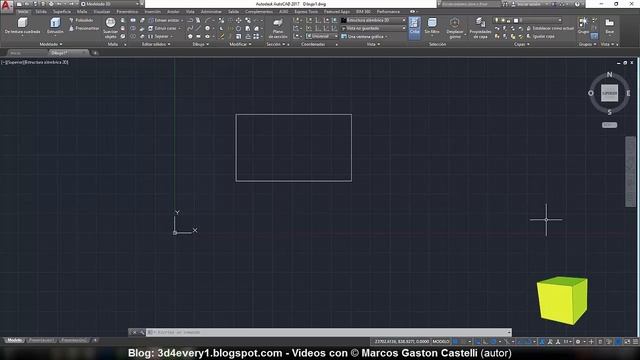Click the command line input field
This screenshot has width=640, height=360.
[x=329, y=332]
